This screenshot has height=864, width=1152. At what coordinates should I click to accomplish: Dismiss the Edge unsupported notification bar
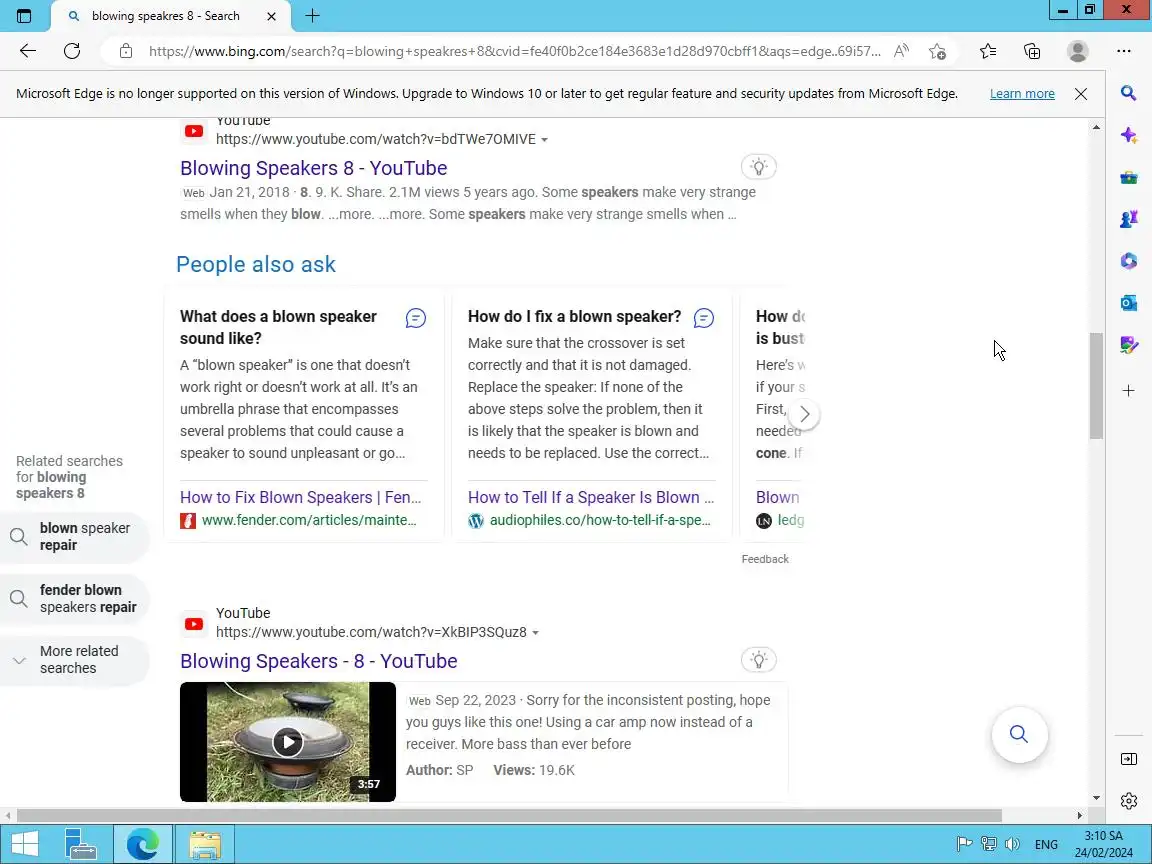pos(1081,93)
